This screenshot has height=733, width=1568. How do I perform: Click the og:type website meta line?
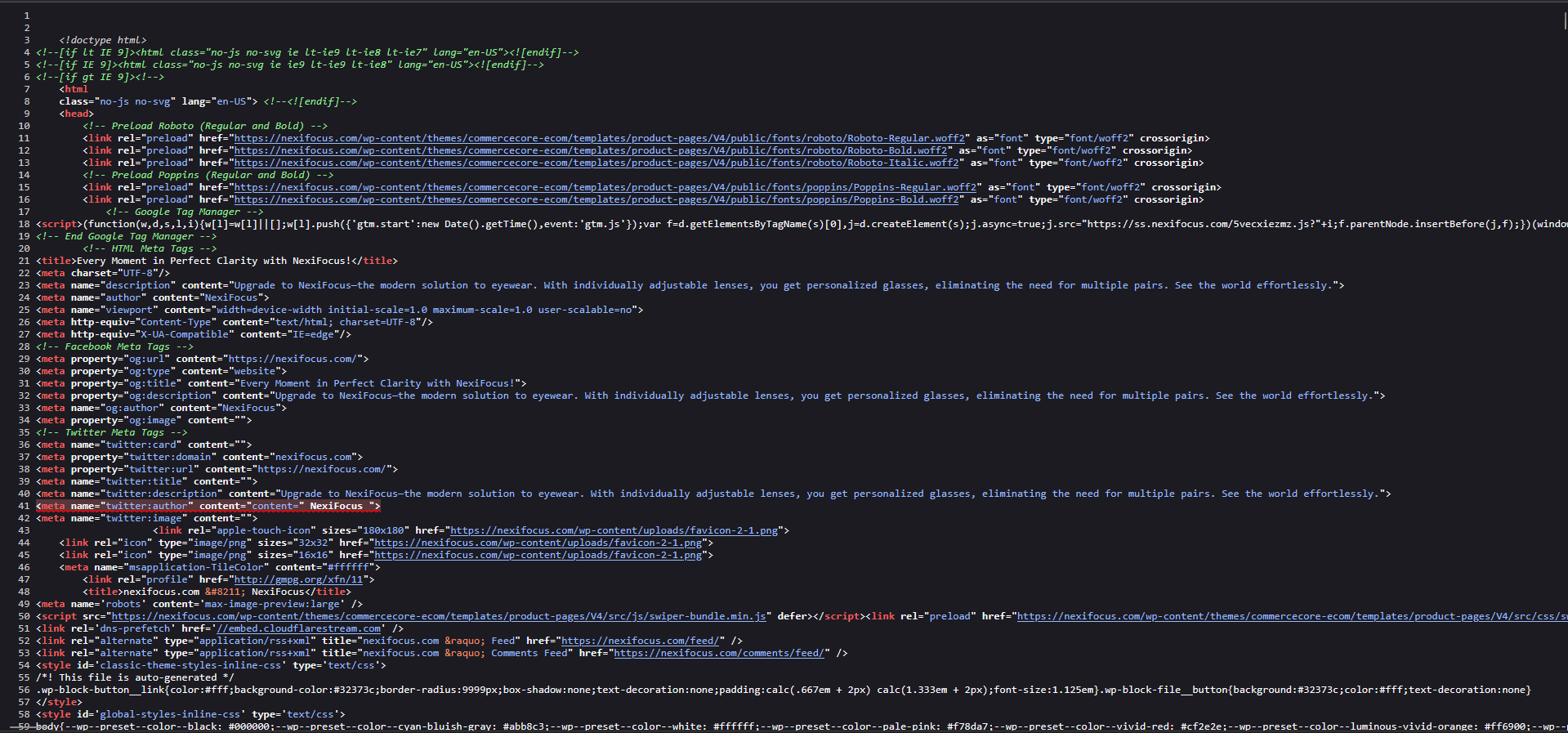click(x=162, y=371)
